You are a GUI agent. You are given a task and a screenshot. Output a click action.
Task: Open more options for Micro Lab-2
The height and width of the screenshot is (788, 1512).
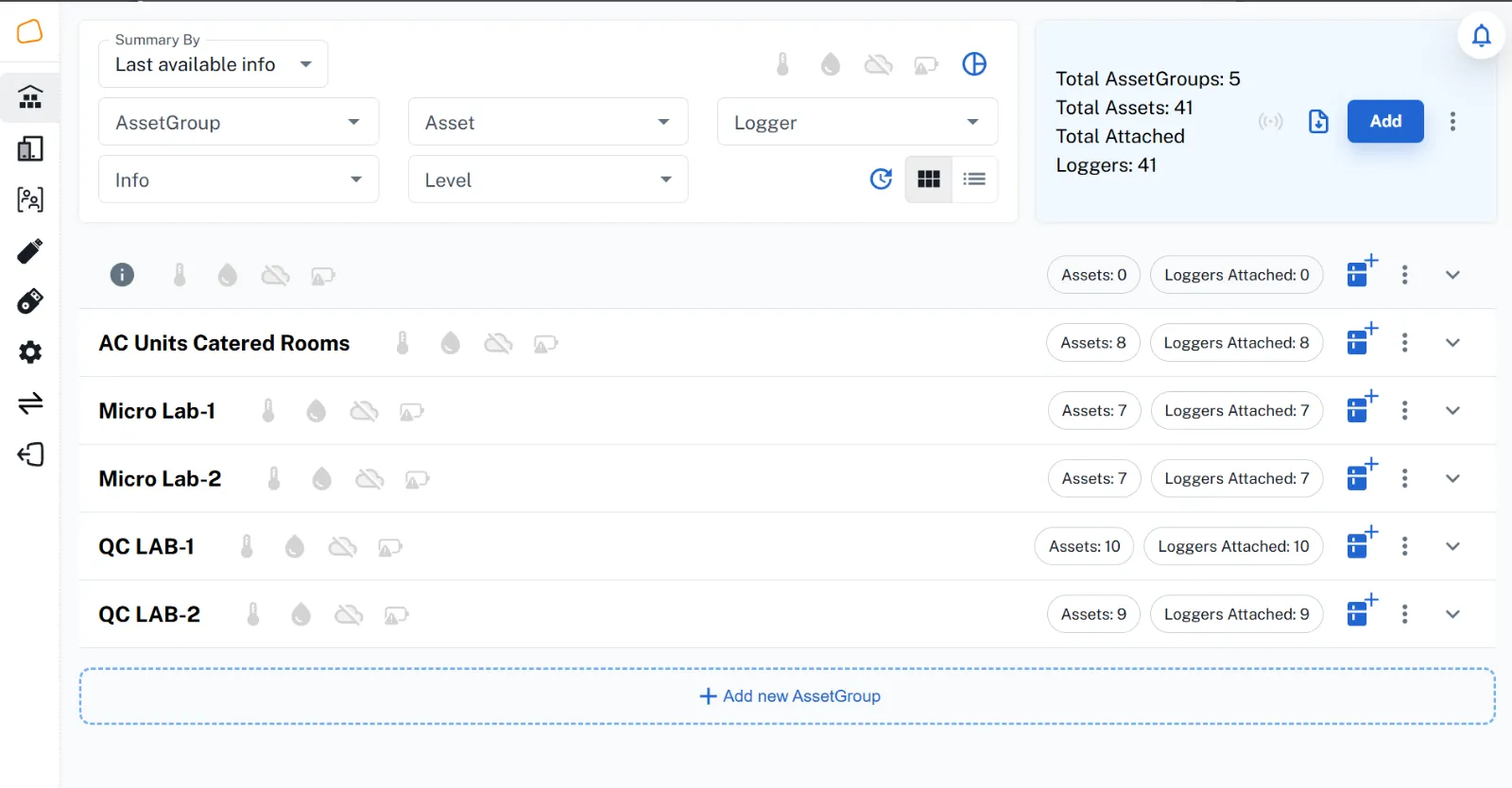(1404, 478)
